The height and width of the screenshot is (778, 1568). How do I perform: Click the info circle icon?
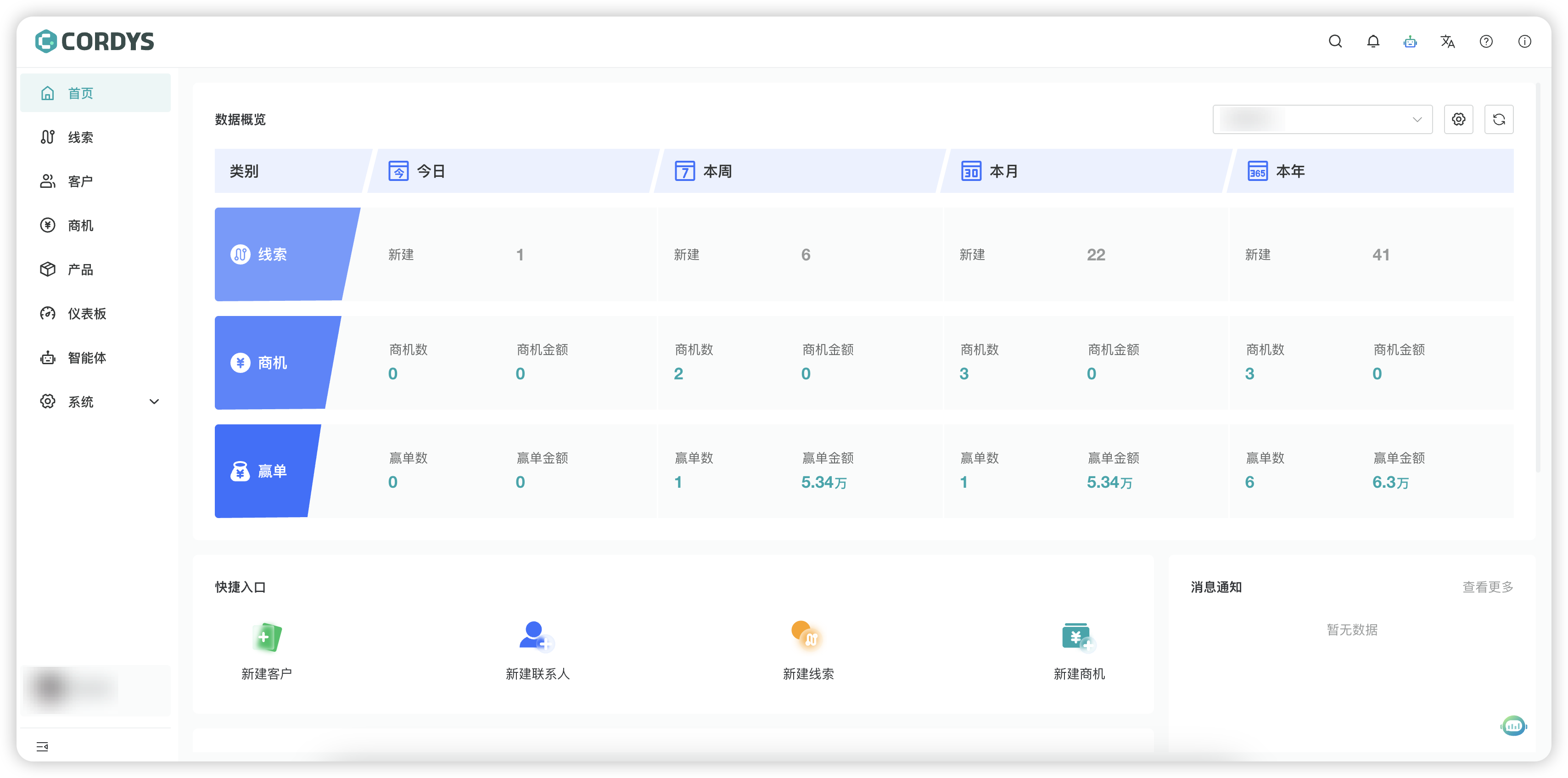point(1524,41)
